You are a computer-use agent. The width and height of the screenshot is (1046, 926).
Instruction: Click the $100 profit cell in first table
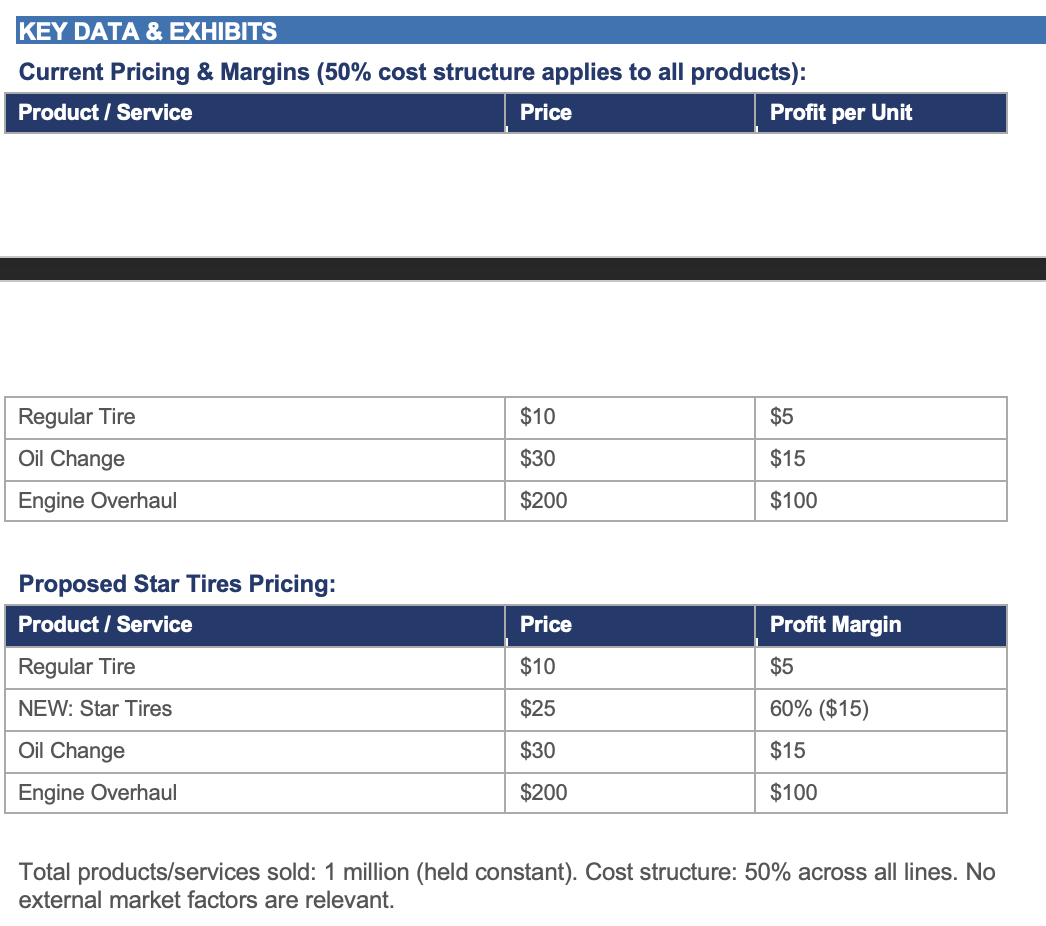[x=793, y=501]
